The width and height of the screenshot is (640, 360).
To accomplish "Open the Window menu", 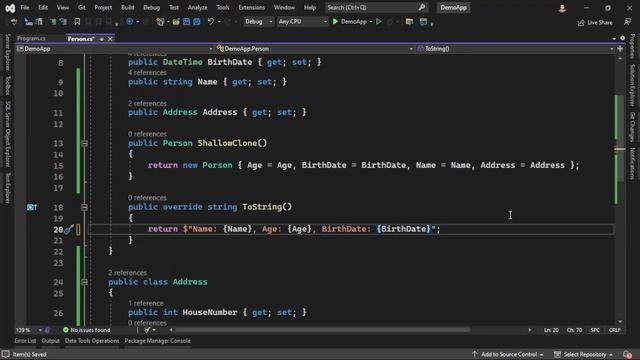I will click(x=284, y=7).
